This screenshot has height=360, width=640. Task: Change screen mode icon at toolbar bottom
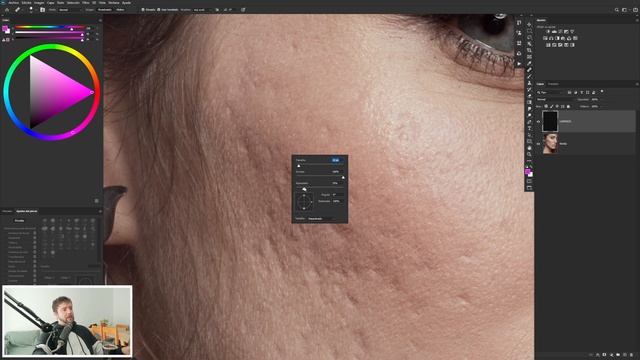pyautogui.click(x=529, y=188)
